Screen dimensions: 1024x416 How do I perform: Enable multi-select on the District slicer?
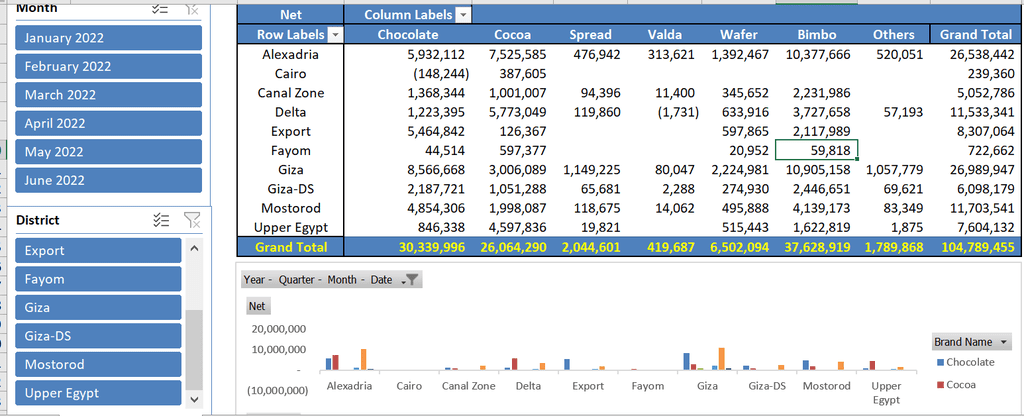pyautogui.click(x=160, y=220)
